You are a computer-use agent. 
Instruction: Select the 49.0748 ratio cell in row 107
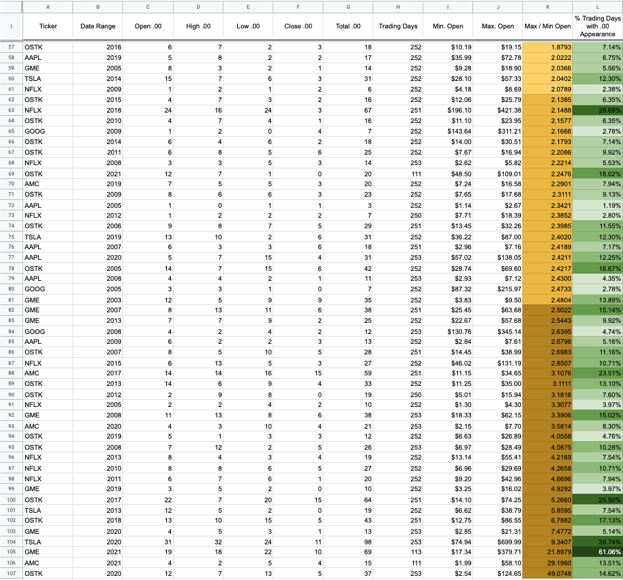pos(548,574)
